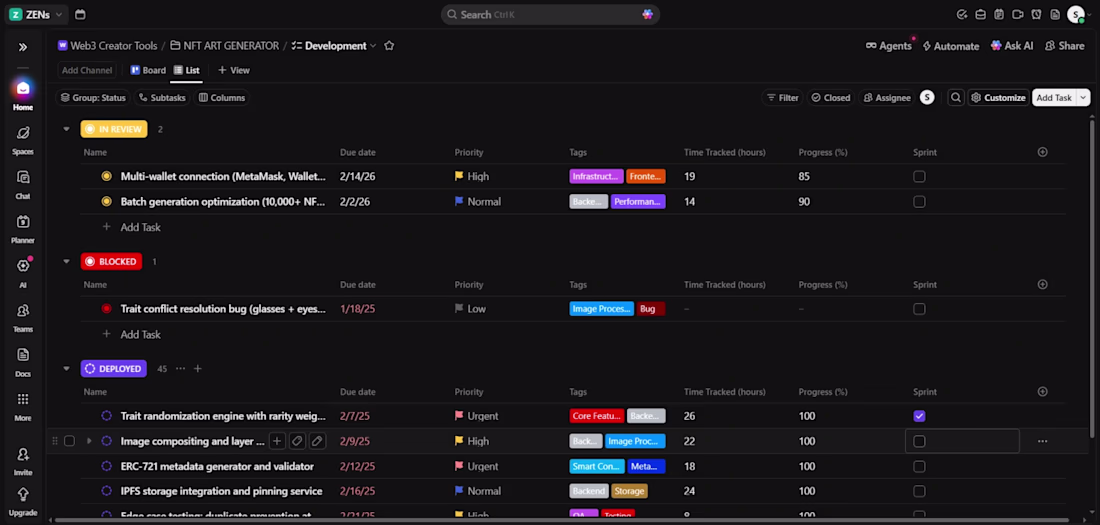Switch to the Board view tab
The height and width of the screenshot is (525, 1100).
[x=148, y=70]
